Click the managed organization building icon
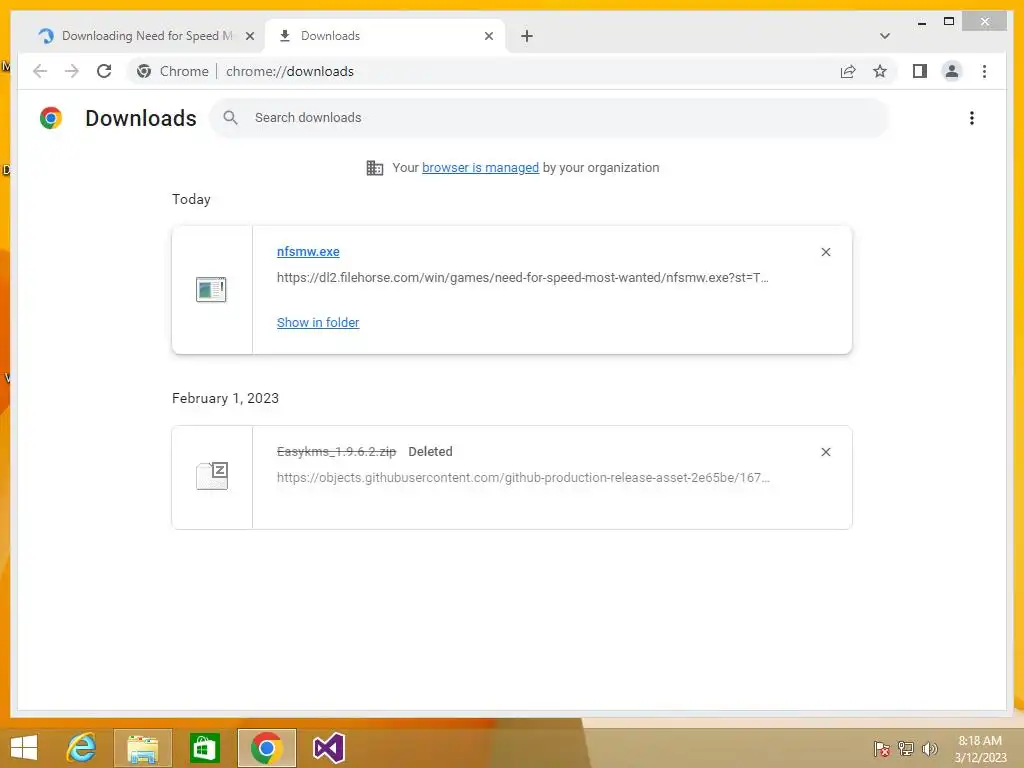Viewport: 1024px width, 768px height. [375, 168]
